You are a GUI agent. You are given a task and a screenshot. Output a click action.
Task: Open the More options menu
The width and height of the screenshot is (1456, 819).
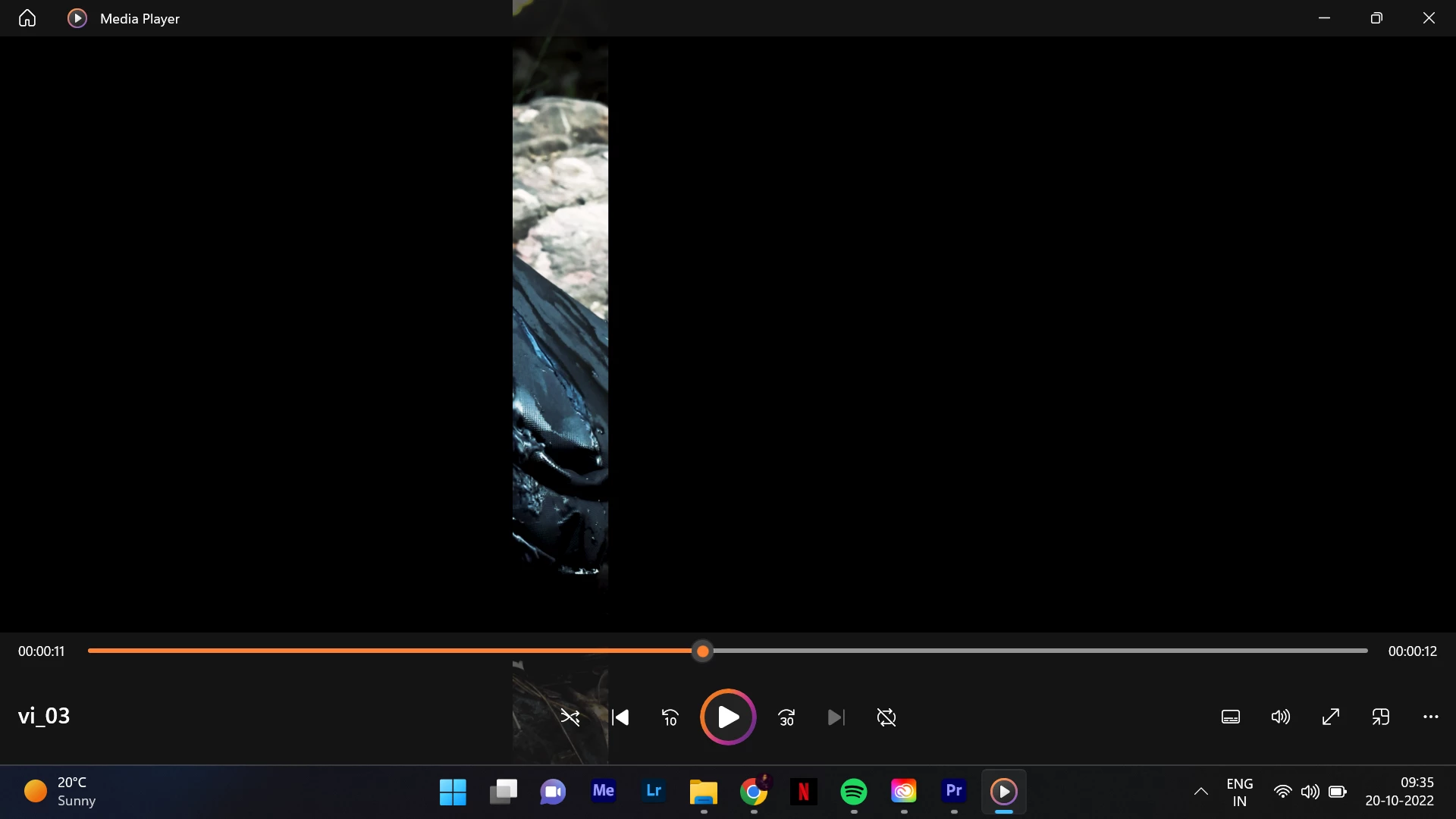point(1431,717)
